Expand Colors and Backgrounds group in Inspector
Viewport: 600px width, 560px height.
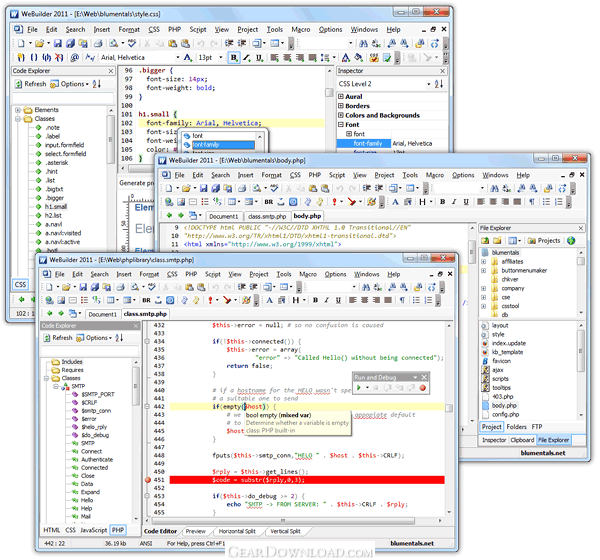coord(341,115)
